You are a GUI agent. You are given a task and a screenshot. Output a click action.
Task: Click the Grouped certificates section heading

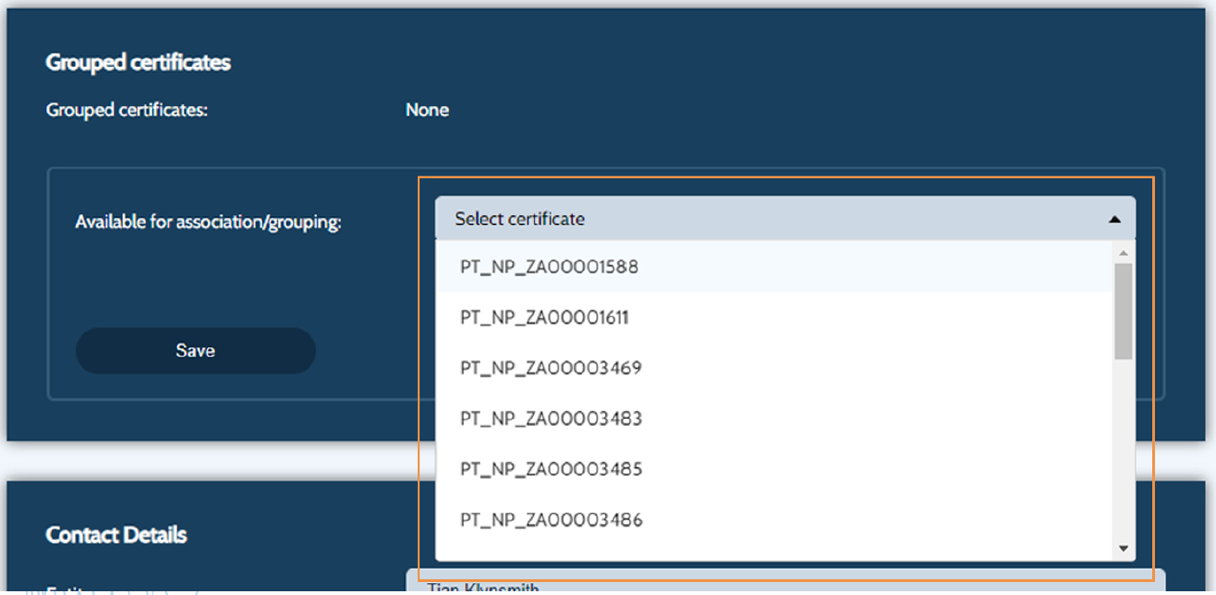pos(138,62)
